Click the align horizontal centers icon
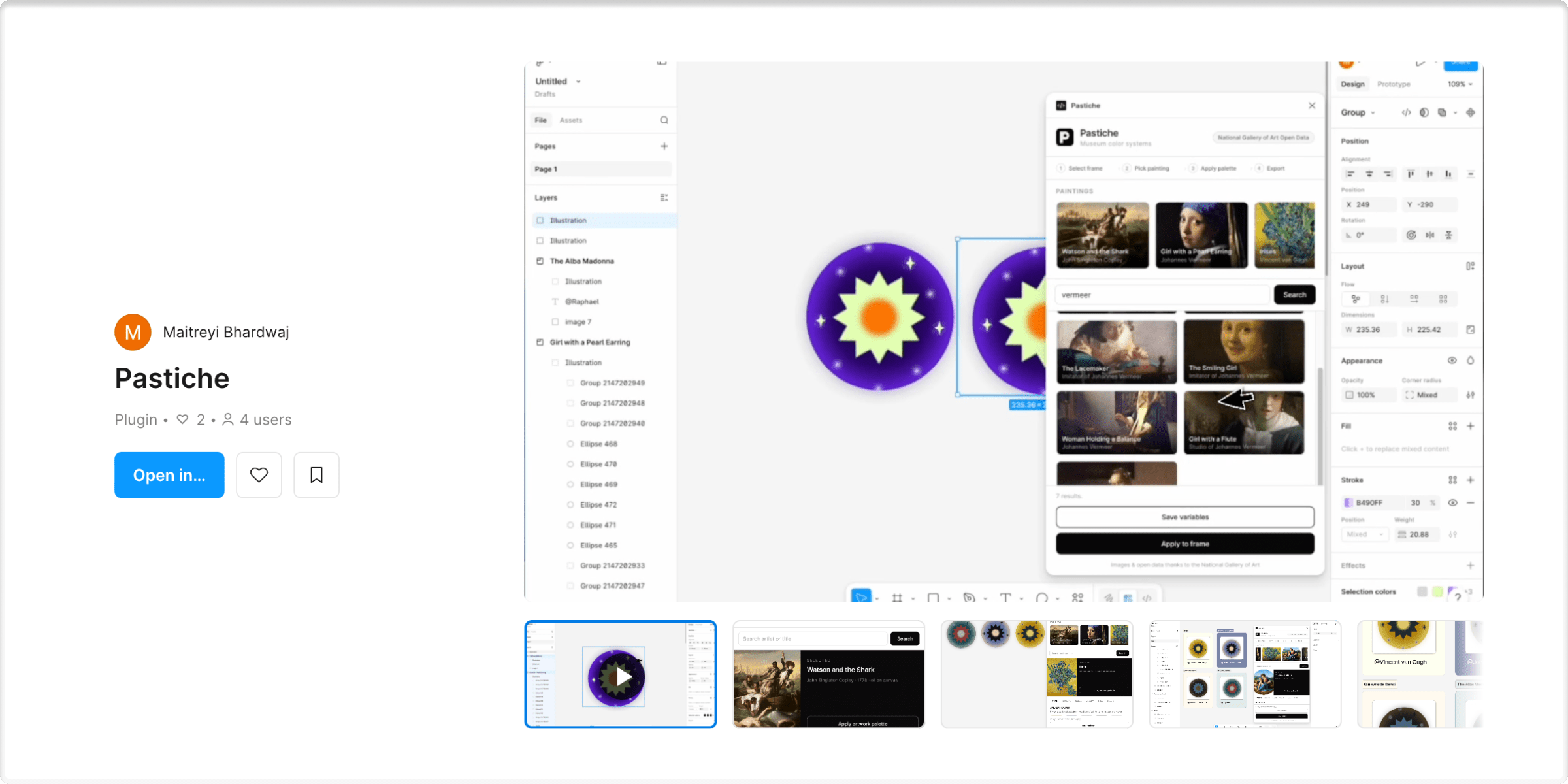Image resolution: width=1568 pixels, height=784 pixels. tap(1369, 174)
